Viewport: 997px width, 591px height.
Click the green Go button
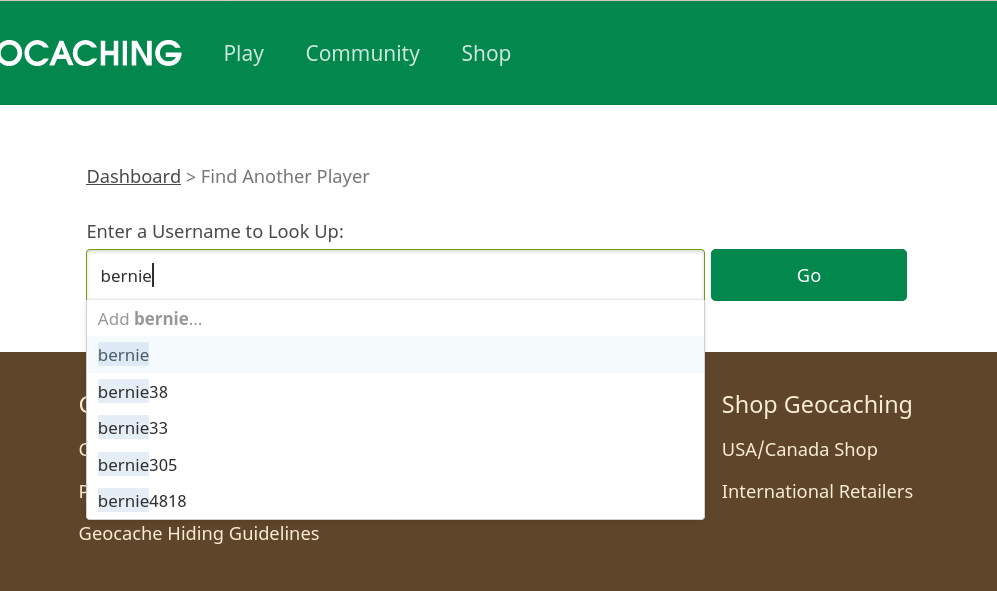(x=809, y=275)
